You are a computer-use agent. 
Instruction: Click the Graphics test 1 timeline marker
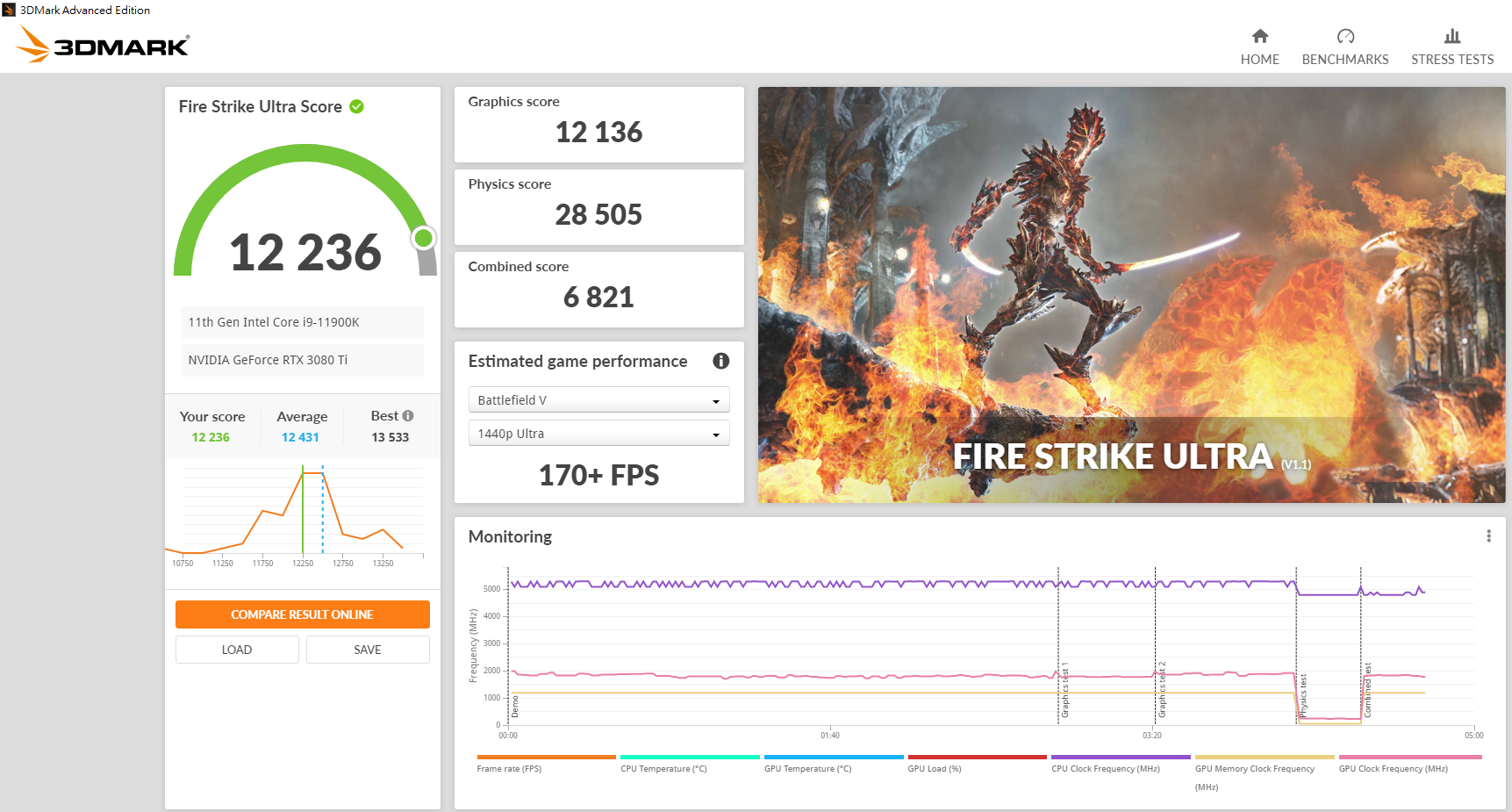pos(1064,692)
